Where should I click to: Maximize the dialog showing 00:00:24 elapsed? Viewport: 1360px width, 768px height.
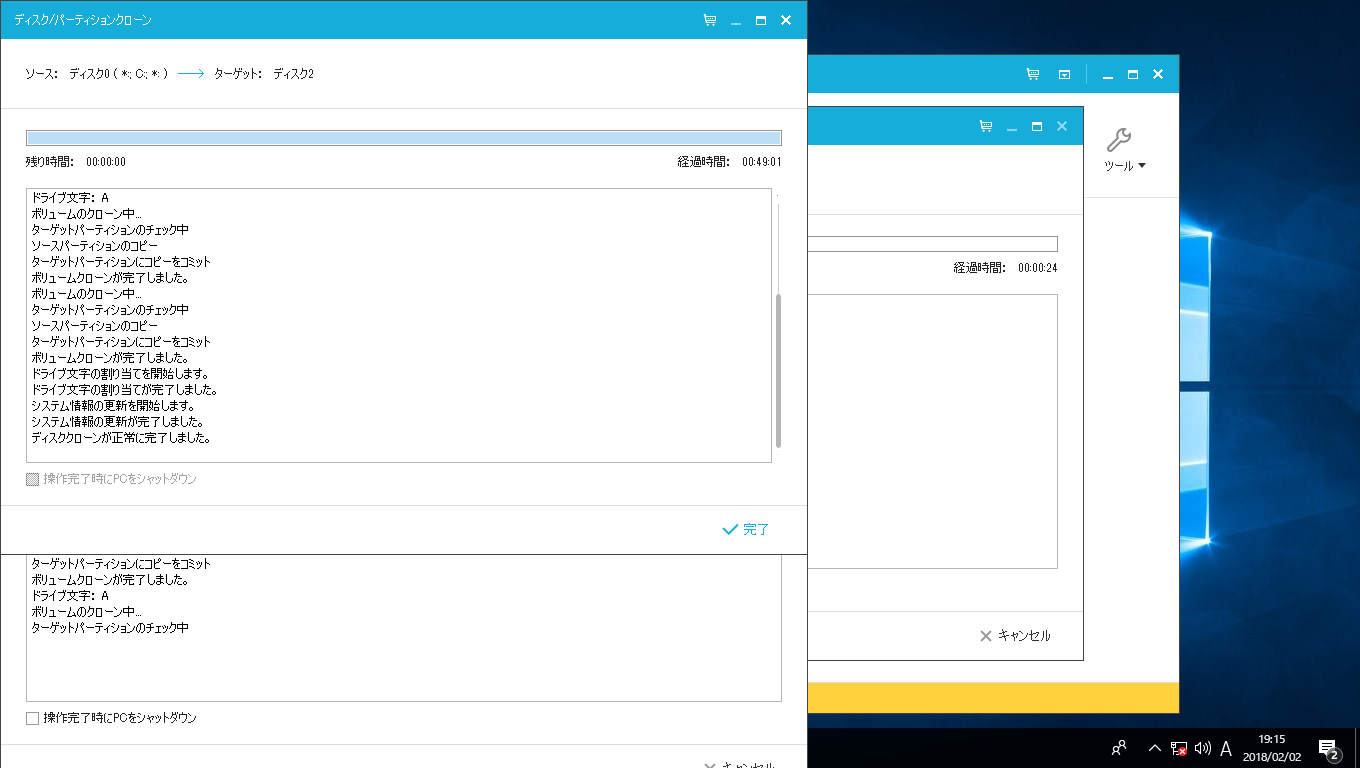click(1037, 127)
